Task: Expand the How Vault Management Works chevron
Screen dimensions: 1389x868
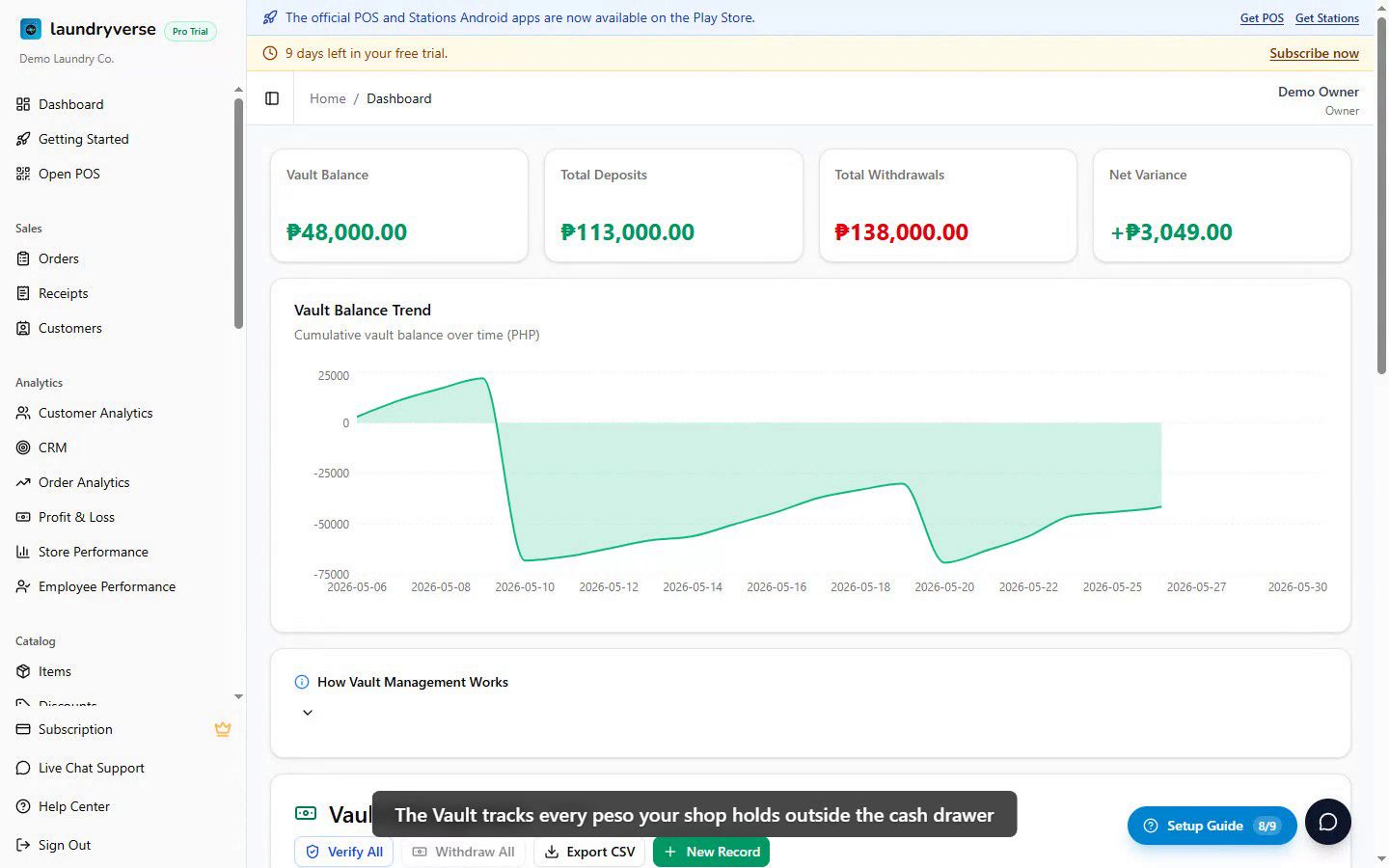Action: pos(308,713)
